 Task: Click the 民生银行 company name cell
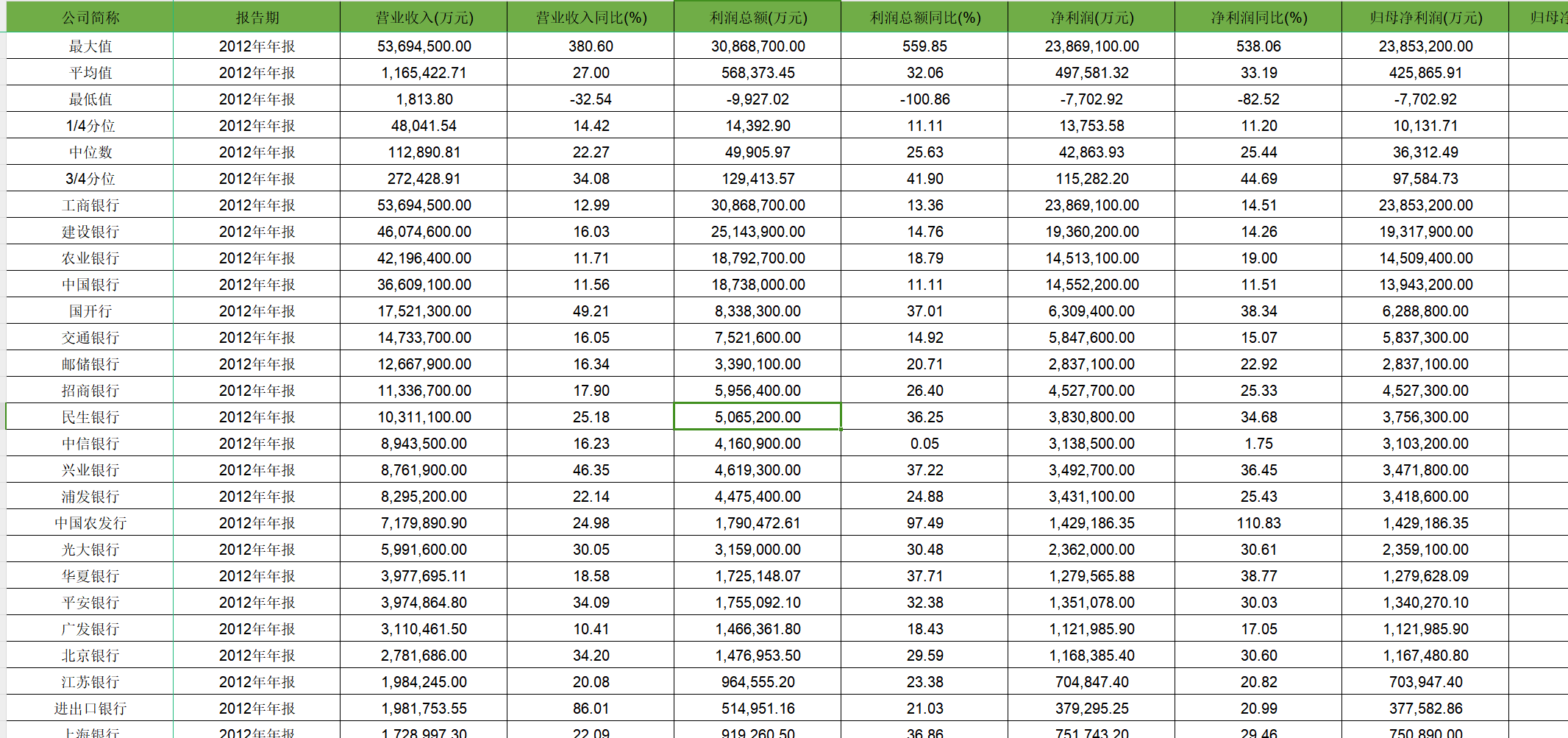coord(90,416)
